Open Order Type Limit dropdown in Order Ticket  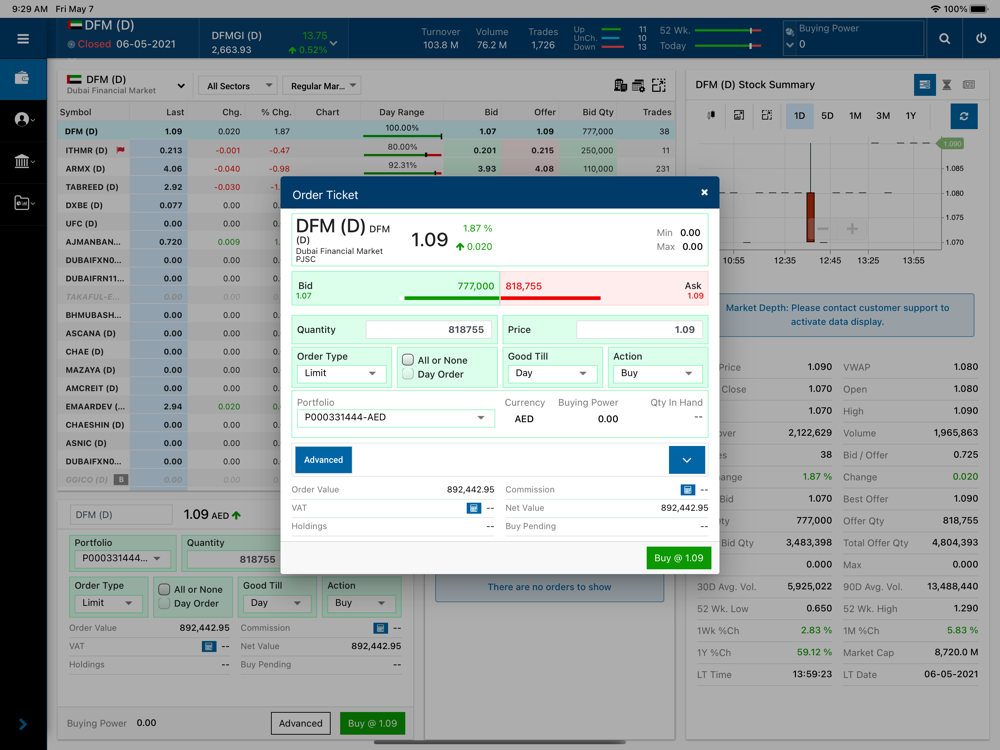coord(341,373)
